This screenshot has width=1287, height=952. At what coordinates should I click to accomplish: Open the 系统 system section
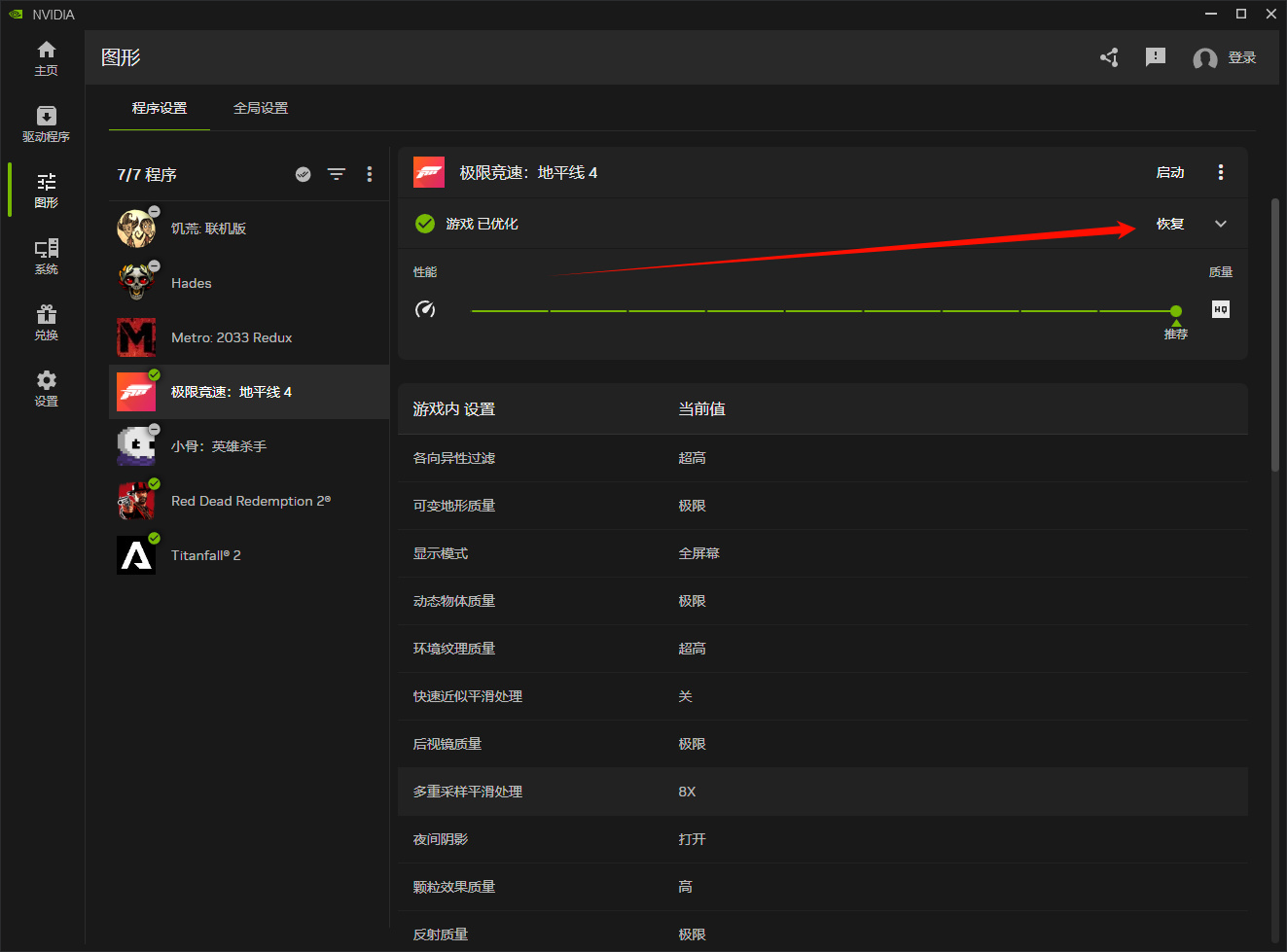[46, 257]
